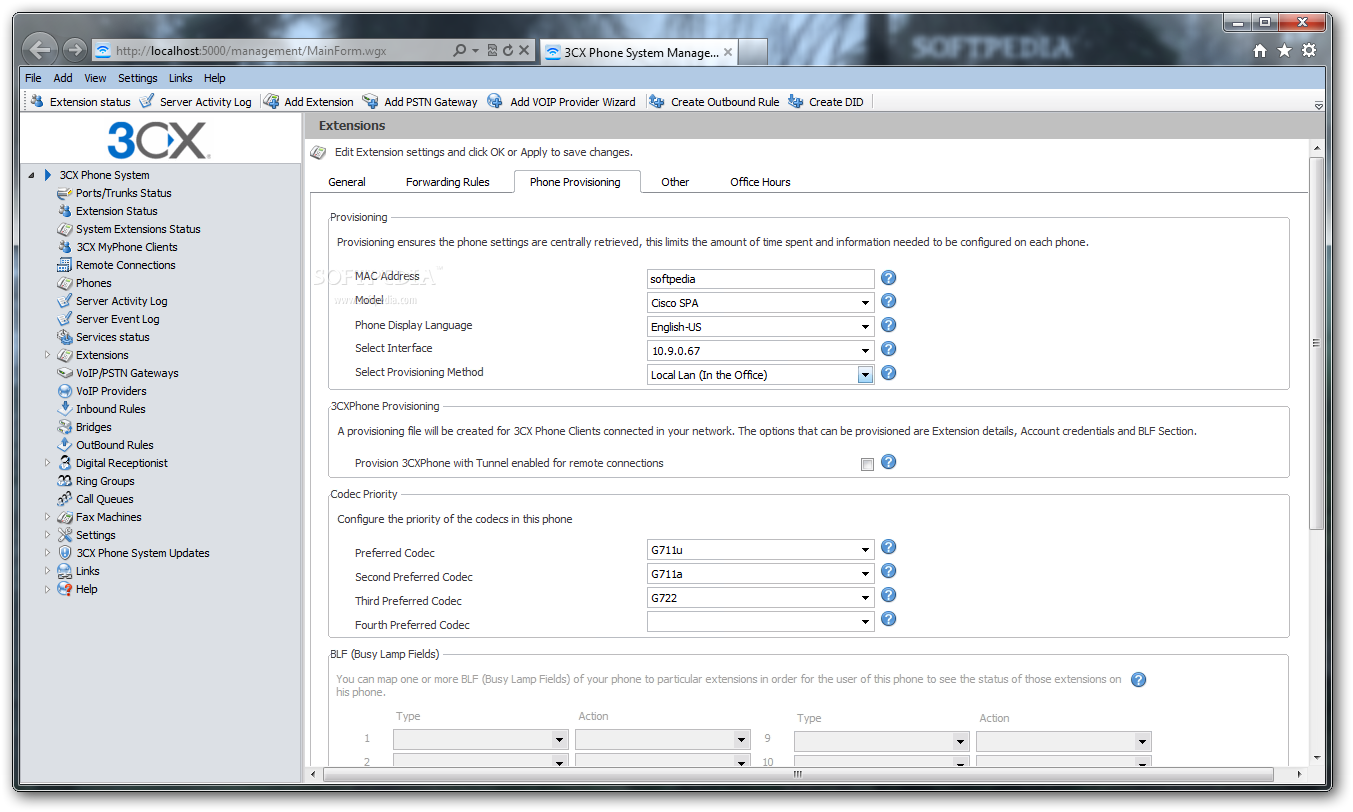The image size is (1353, 812).
Task: Open Select Interface dropdown 10.9.0.67
Action: [761, 351]
